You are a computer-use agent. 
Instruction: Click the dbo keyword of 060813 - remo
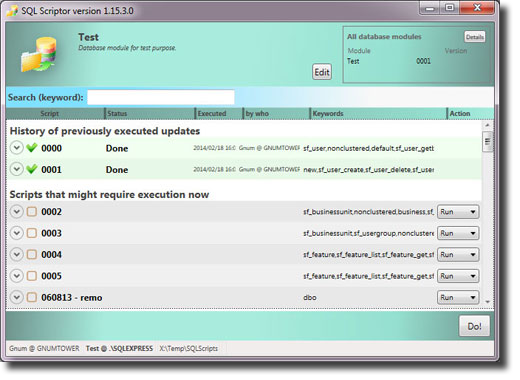(x=310, y=297)
